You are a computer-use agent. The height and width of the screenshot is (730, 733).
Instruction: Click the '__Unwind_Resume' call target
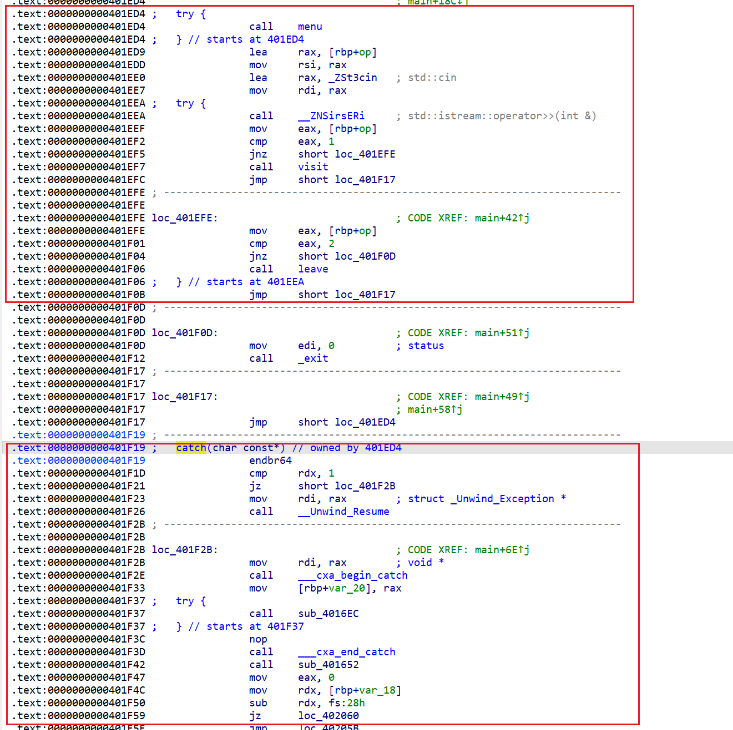(344, 512)
